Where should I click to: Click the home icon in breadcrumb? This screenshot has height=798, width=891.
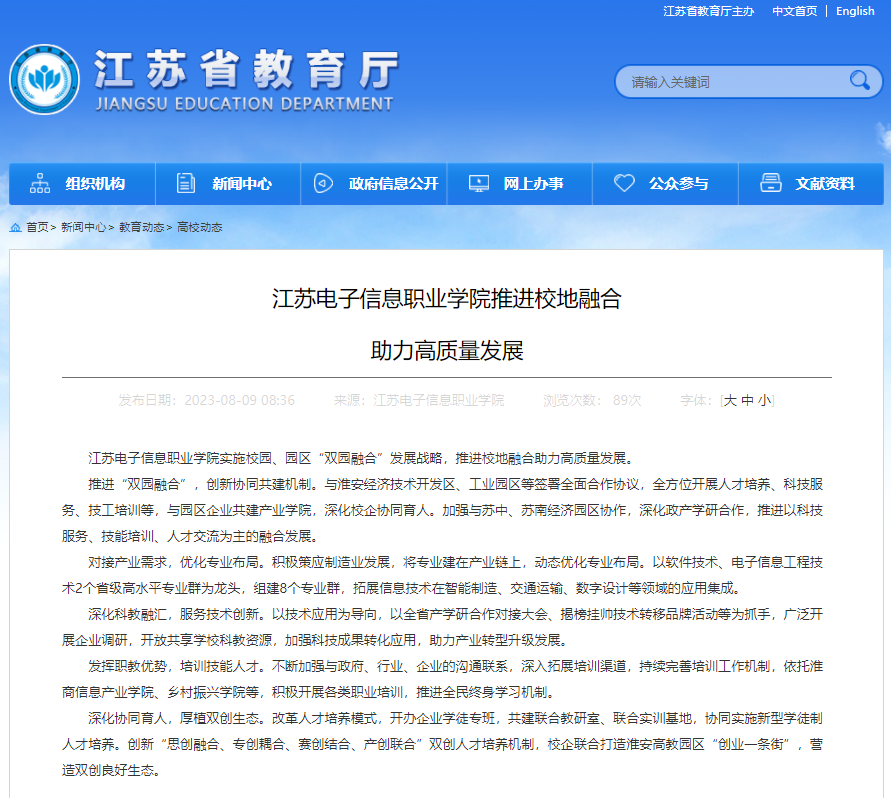[15, 227]
